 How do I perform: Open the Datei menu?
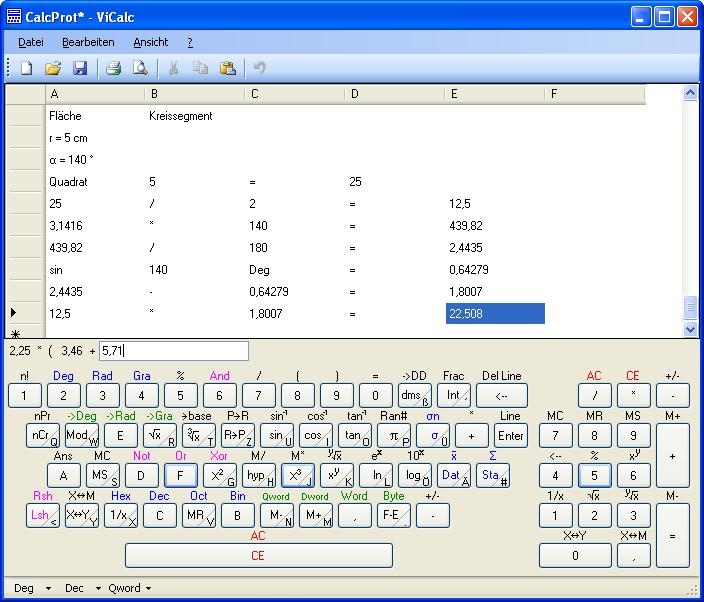click(31, 42)
